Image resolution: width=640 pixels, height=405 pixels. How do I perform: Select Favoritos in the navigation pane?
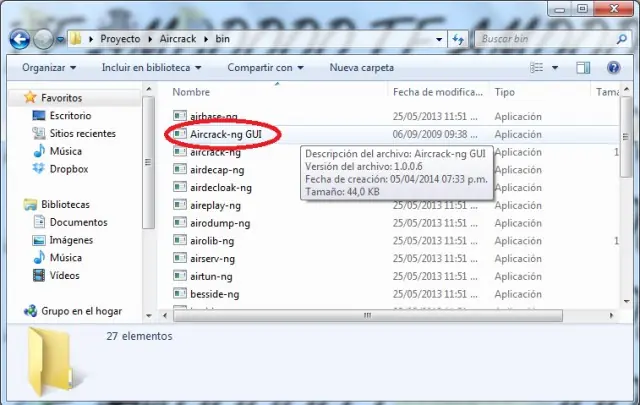click(61, 98)
